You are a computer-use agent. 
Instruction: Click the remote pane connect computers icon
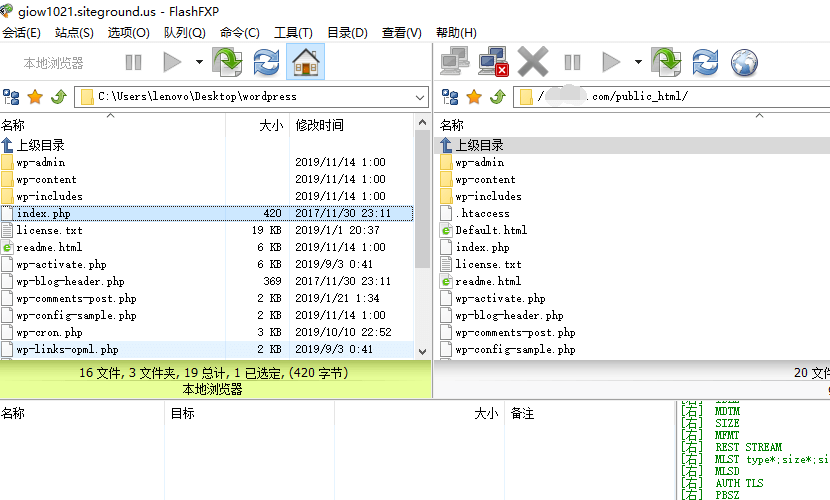pyautogui.click(x=455, y=61)
